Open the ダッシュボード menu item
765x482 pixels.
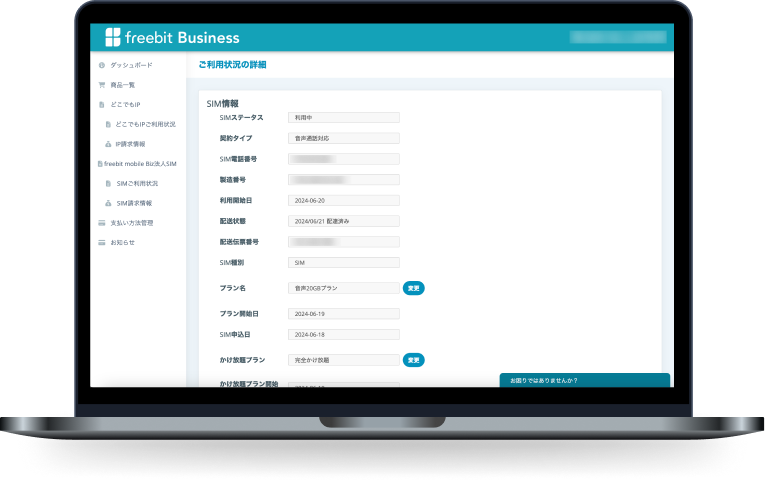[132, 65]
